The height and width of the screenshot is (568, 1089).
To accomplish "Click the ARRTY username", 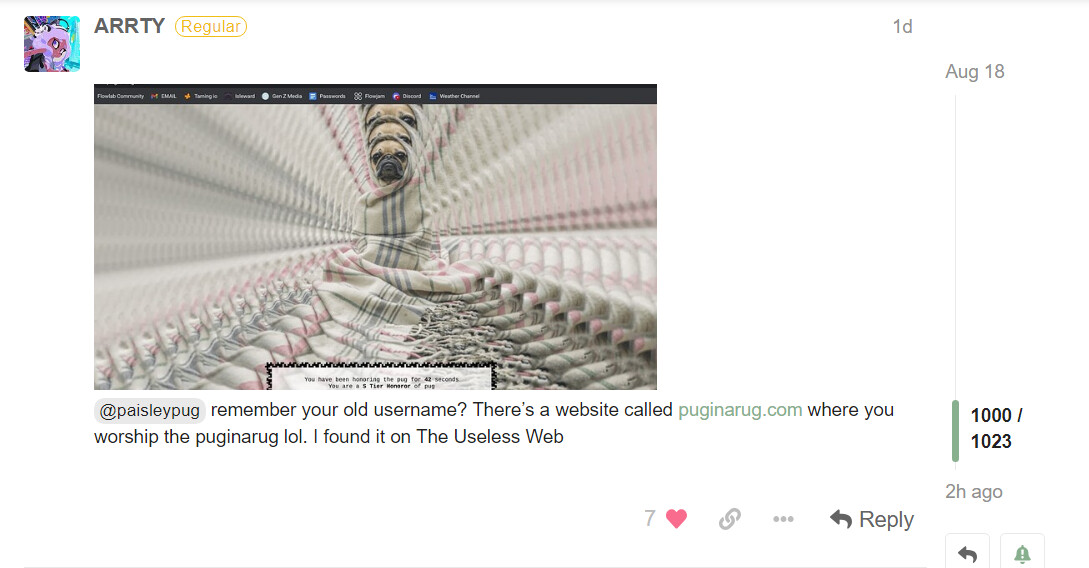I will pos(129,26).
